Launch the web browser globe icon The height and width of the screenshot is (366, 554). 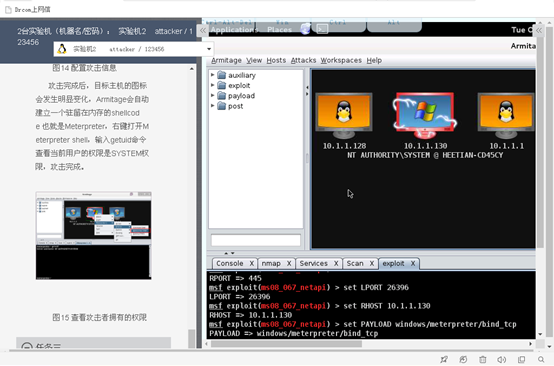pyautogui.click(x=305, y=29)
